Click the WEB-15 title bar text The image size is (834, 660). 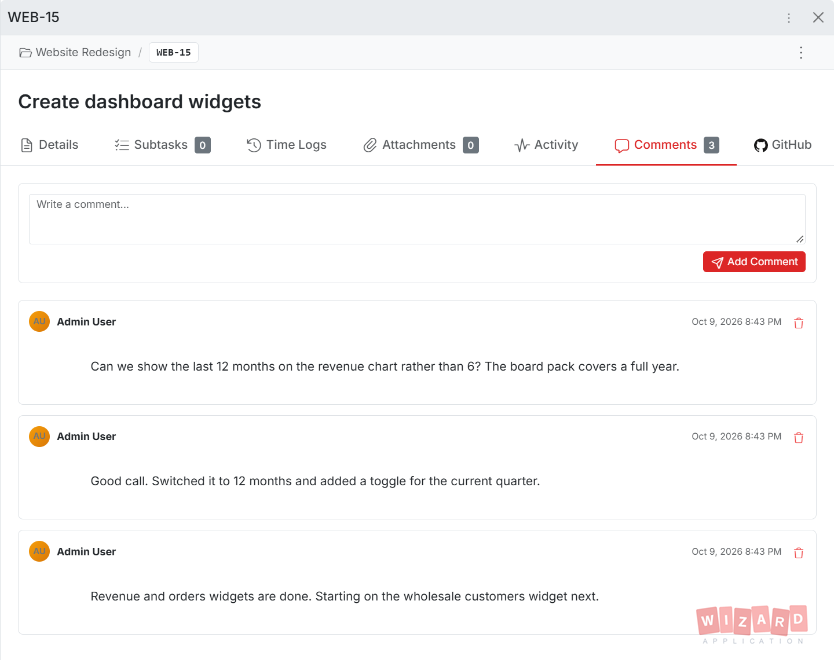[34, 18]
